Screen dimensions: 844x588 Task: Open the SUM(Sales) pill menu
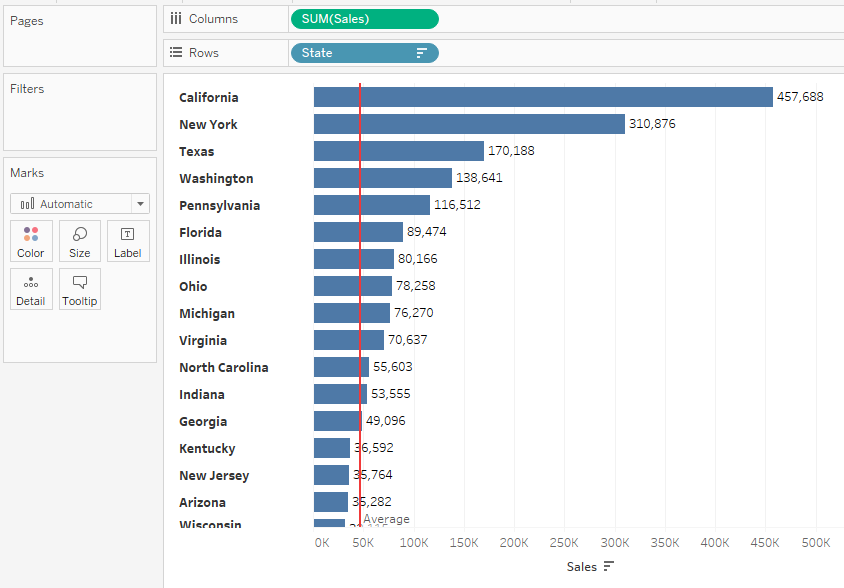(x=430, y=18)
